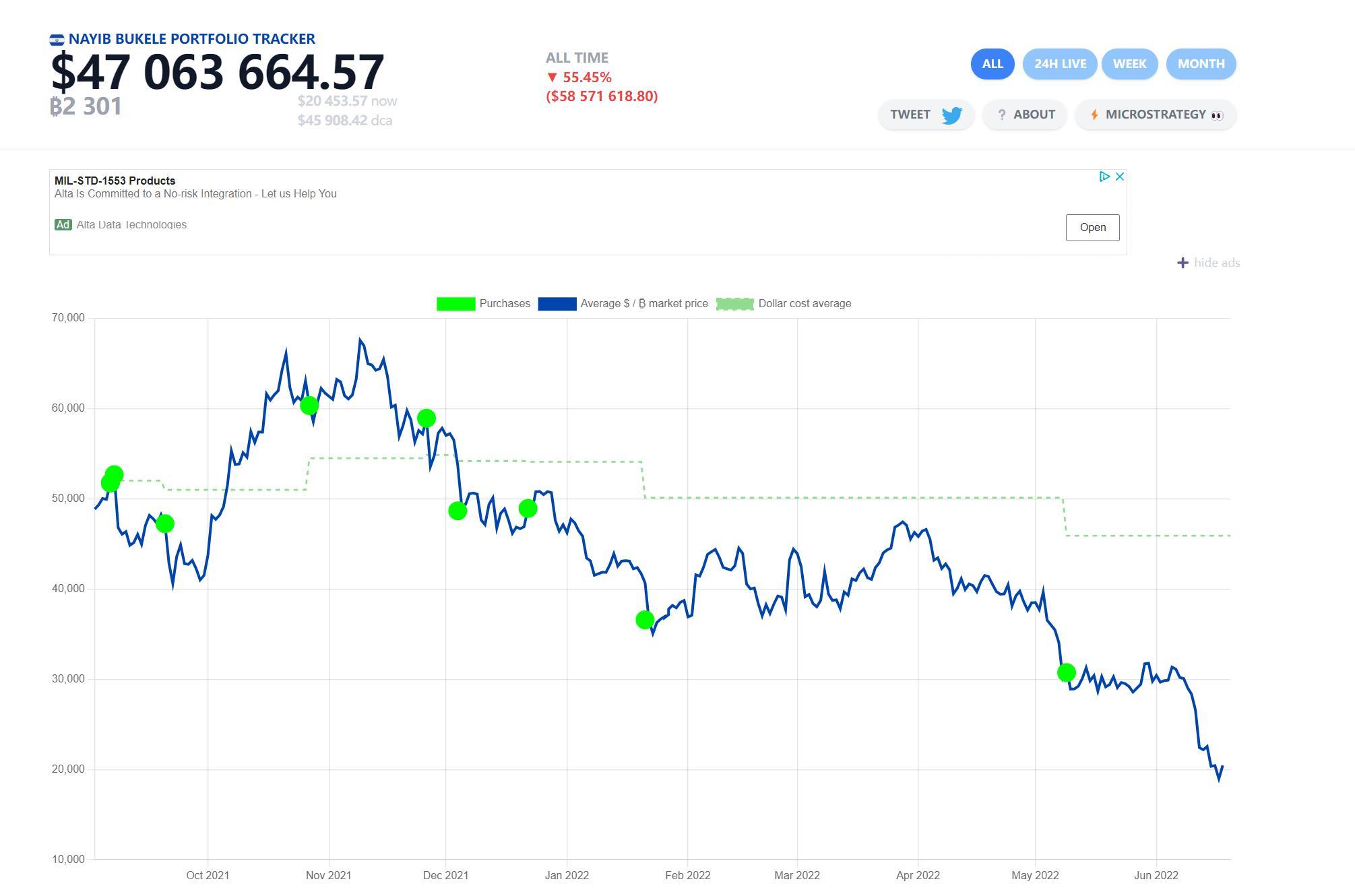Select the ALL time range tab
The height and width of the screenshot is (896, 1355).
tap(992, 63)
